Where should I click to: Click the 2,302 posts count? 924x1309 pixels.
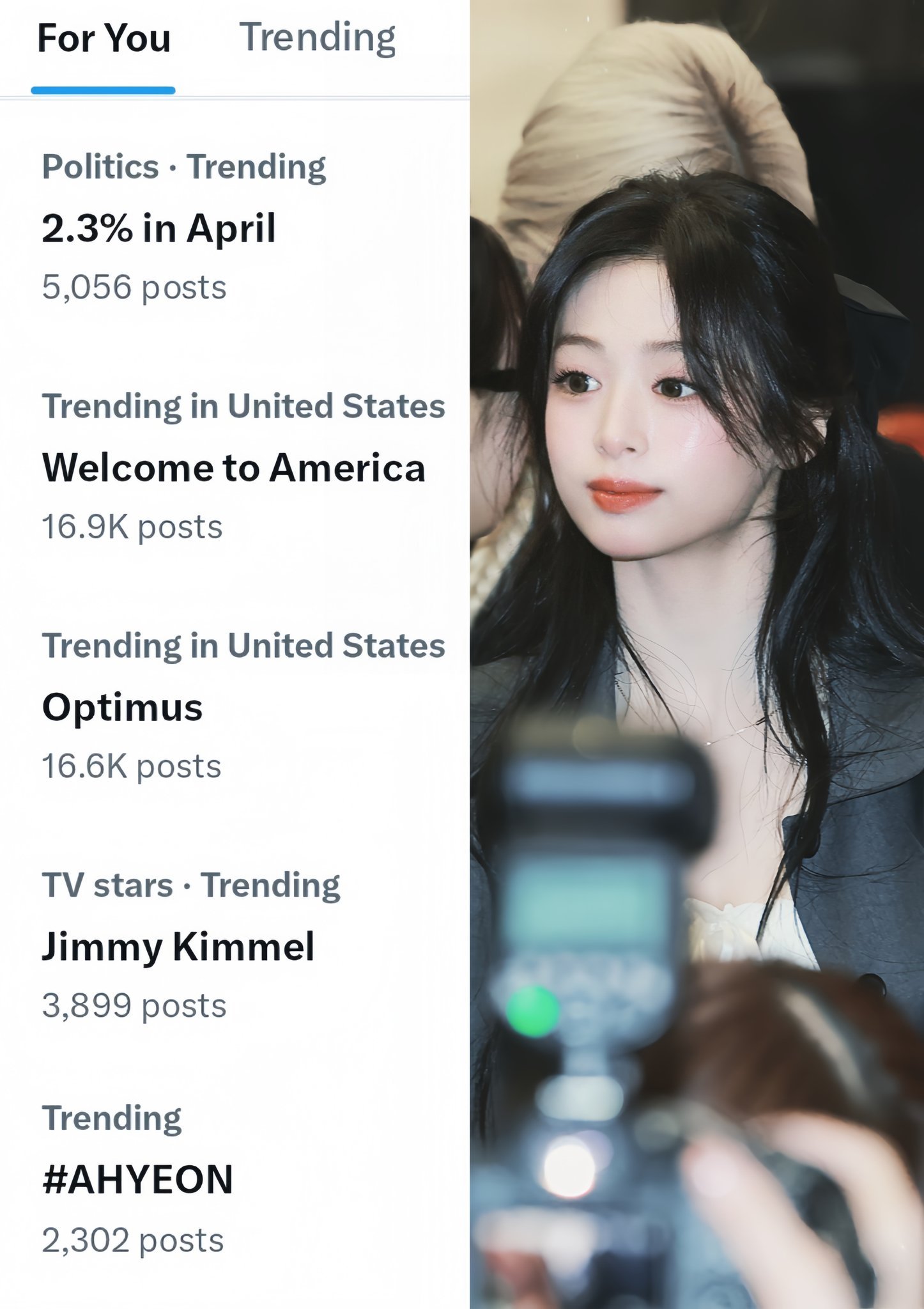click(x=133, y=1241)
